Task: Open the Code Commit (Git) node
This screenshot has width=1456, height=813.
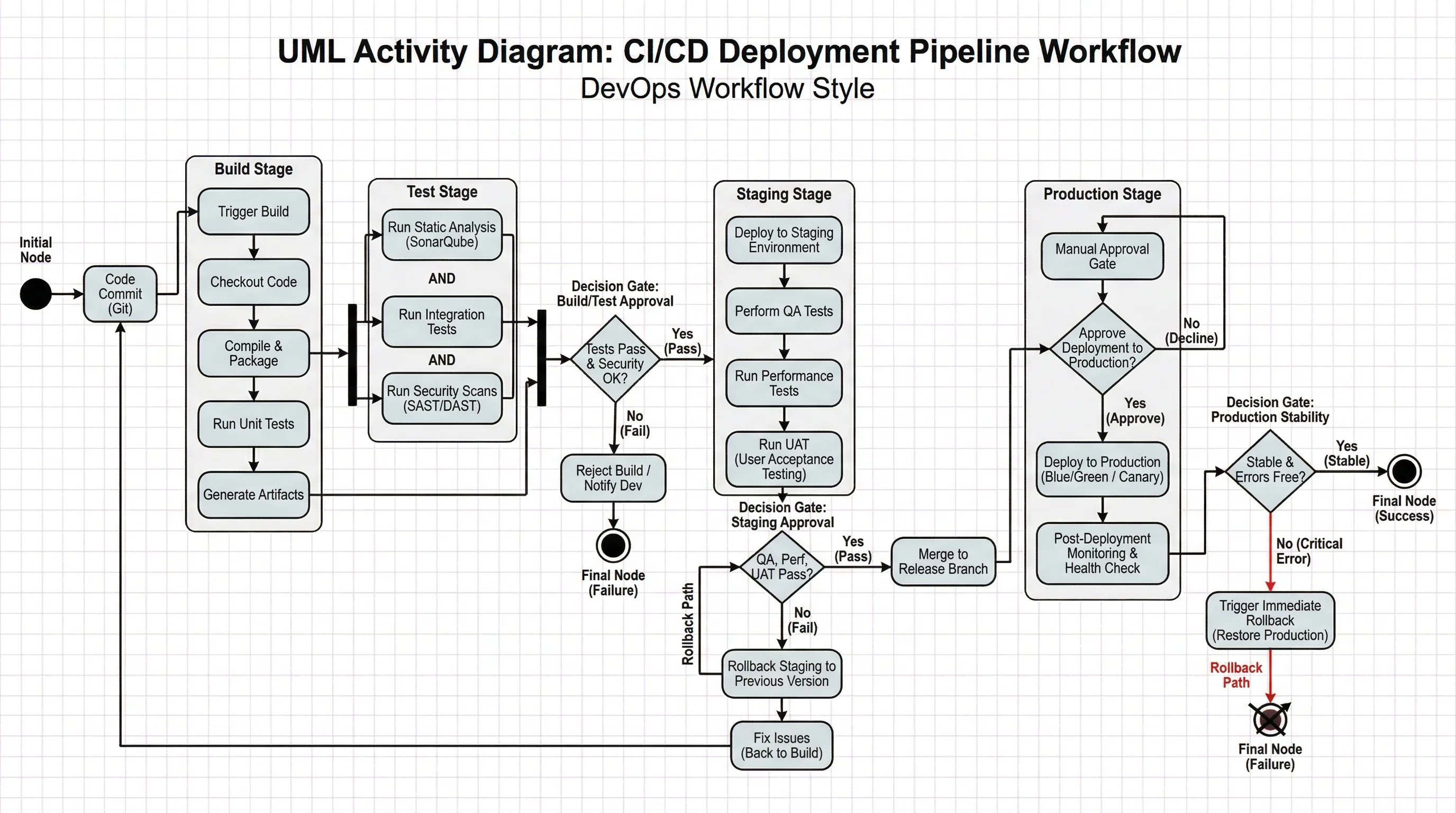Action: pyautogui.click(x=121, y=293)
